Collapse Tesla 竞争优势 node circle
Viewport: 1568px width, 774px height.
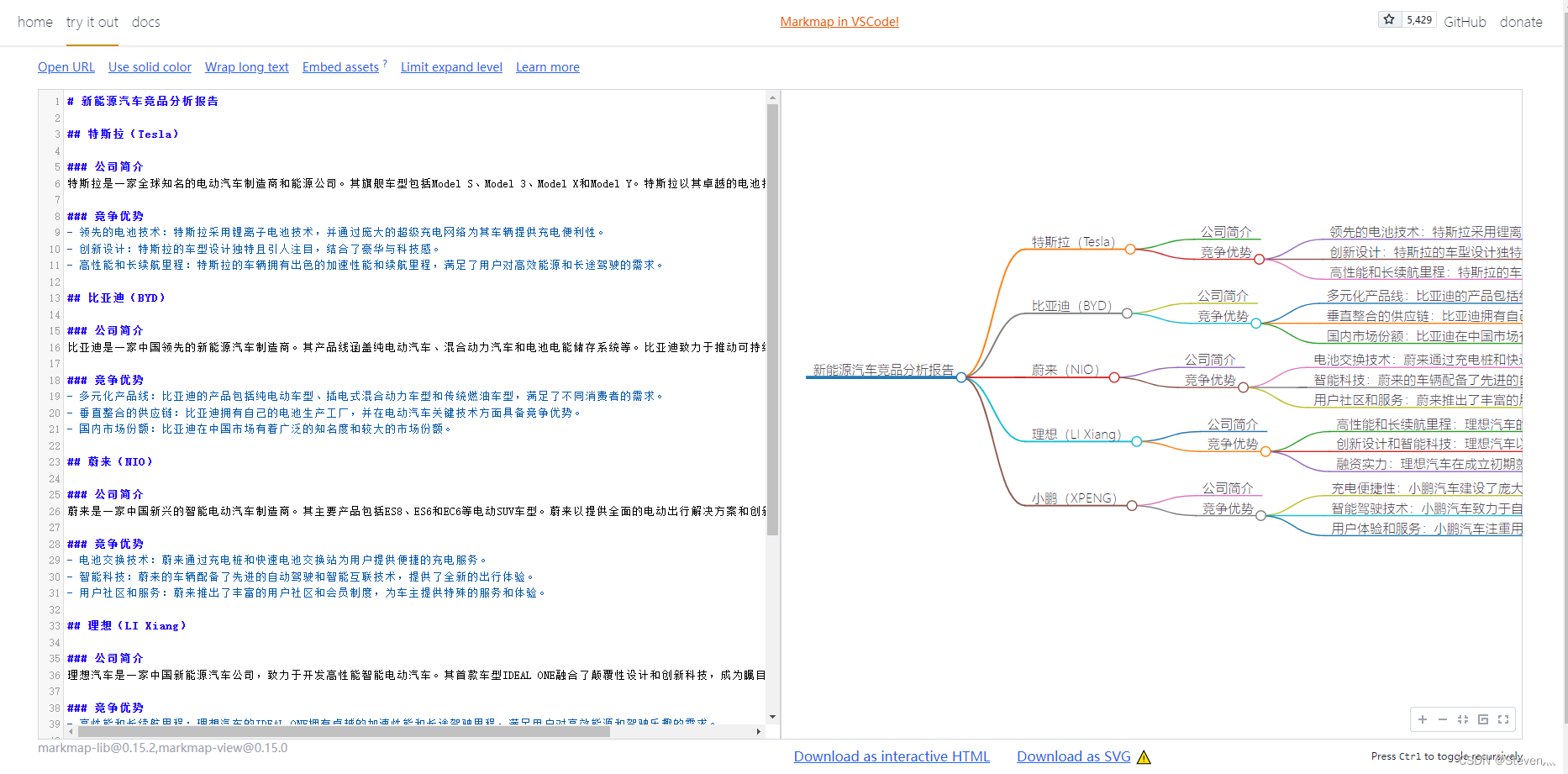coord(1259,260)
